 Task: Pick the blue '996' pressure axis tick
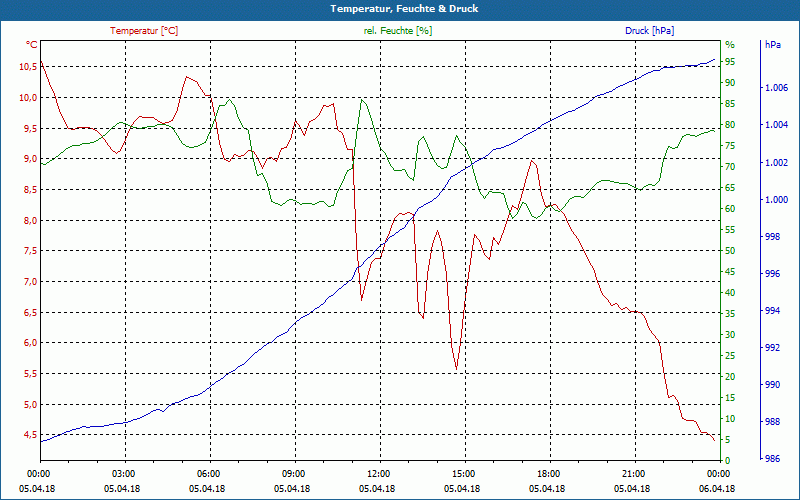click(x=773, y=274)
